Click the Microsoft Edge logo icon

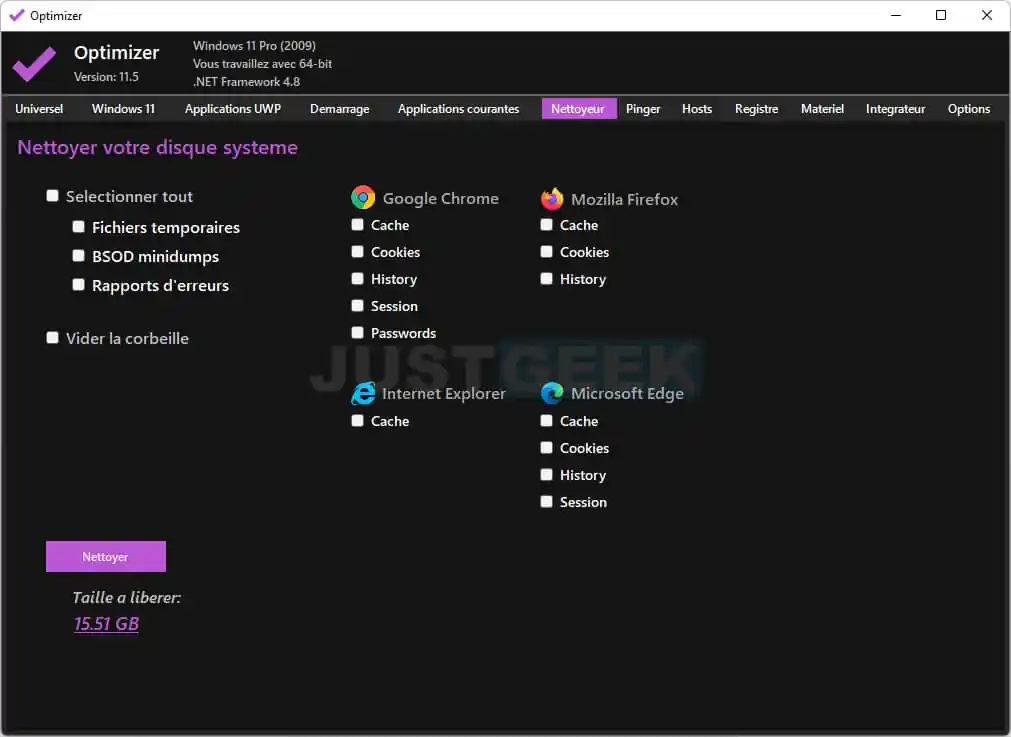pyautogui.click(x=552, y=393)
